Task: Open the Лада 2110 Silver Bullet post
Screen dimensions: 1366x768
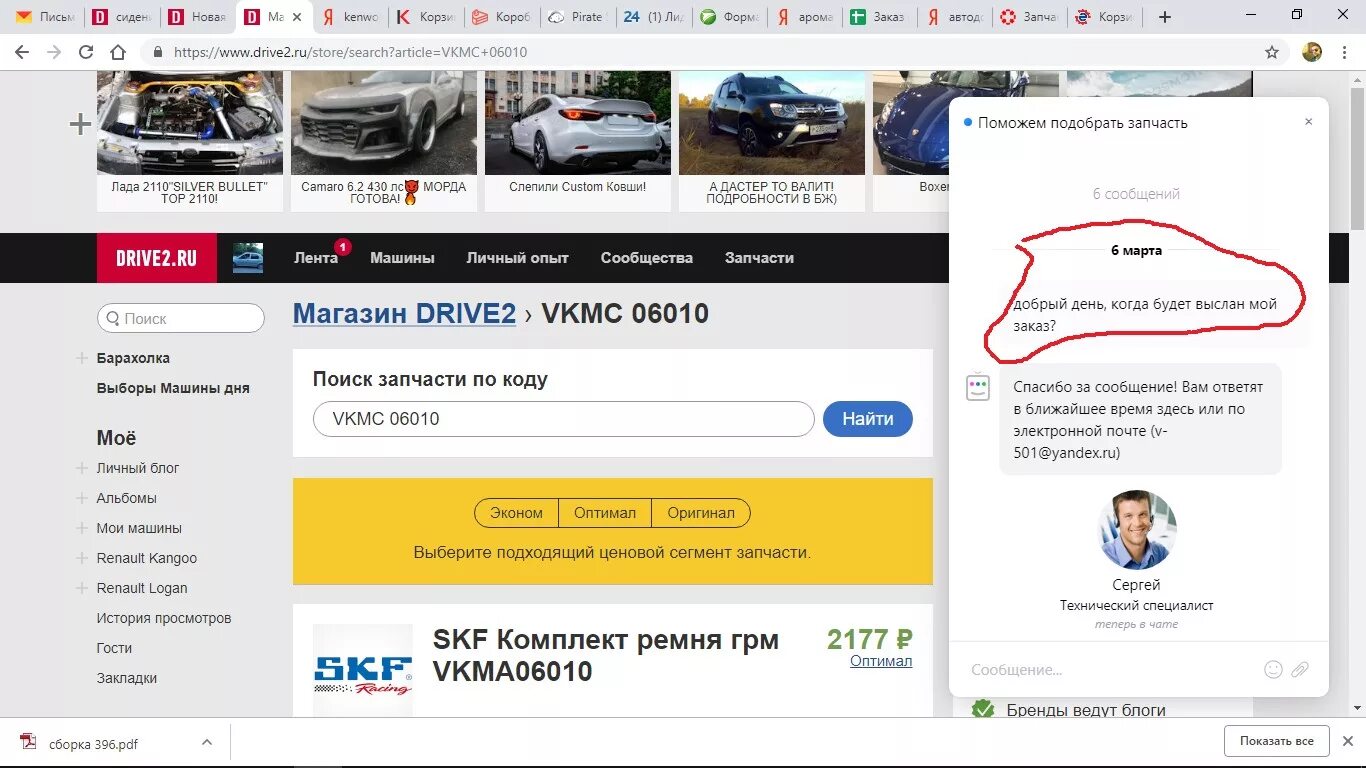Action: coord(190,141)
